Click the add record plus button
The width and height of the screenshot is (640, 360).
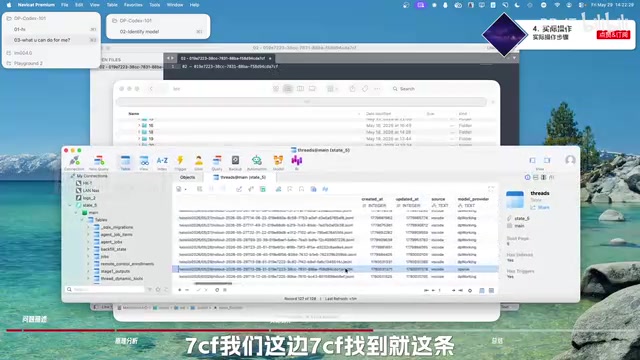click(x=180, y=290)
